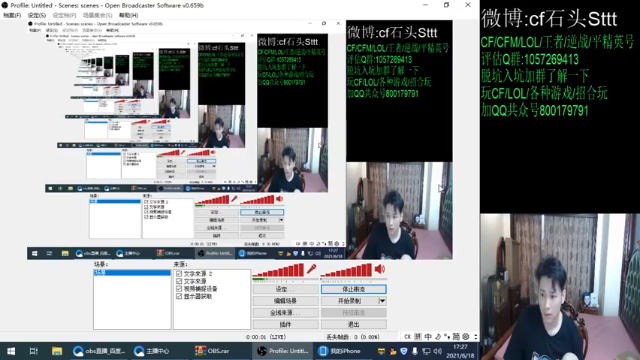Adjust the desktop audio volume bar slider
This screenshot has height=360, width=640.
[347, 270]
